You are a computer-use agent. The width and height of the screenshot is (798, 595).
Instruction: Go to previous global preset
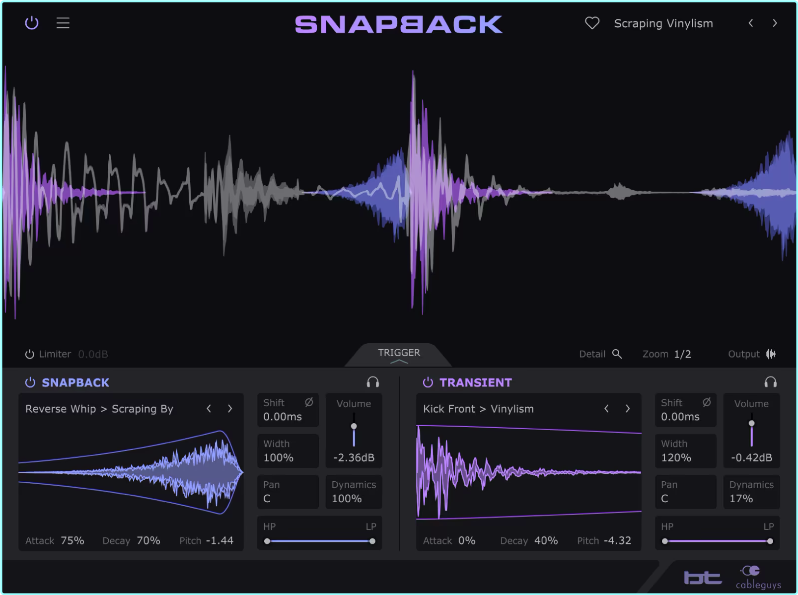751,23
